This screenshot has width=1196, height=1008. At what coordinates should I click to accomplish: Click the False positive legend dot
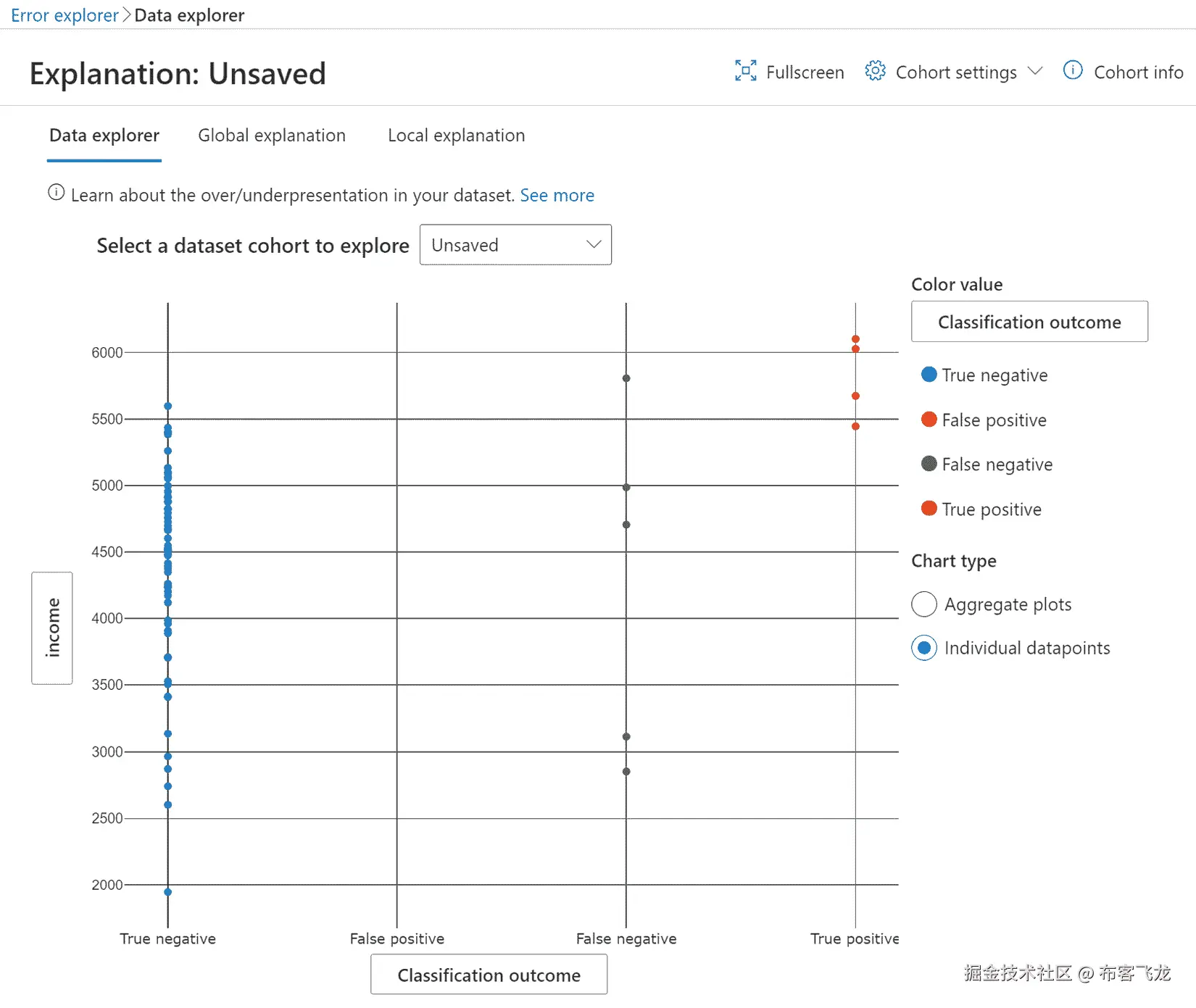tap(929, 420)
